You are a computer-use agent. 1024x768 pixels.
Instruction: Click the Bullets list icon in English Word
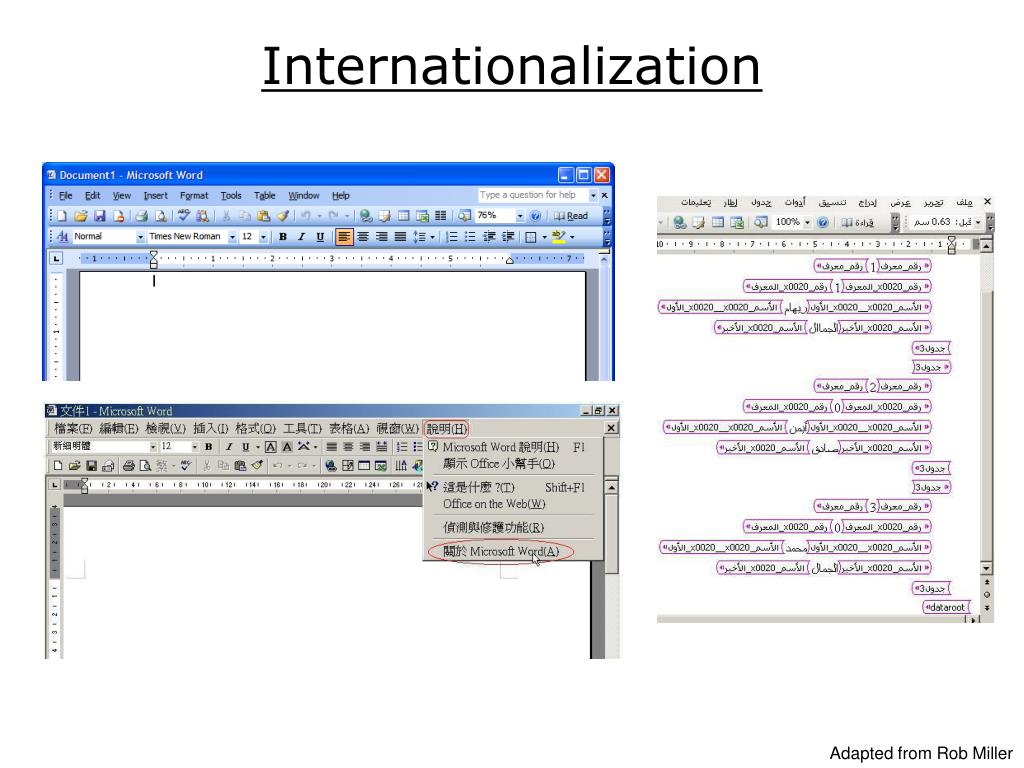pyautogui.click(x=470, y=236)
